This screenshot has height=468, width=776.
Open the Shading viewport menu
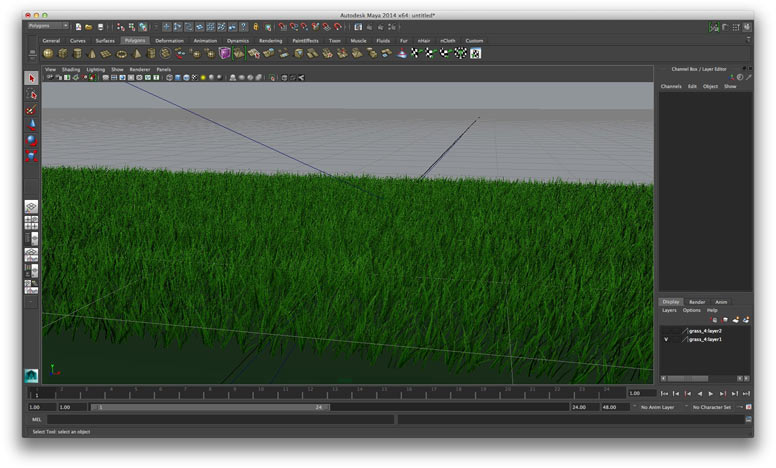pyautogui.click(x=71, y=69)
